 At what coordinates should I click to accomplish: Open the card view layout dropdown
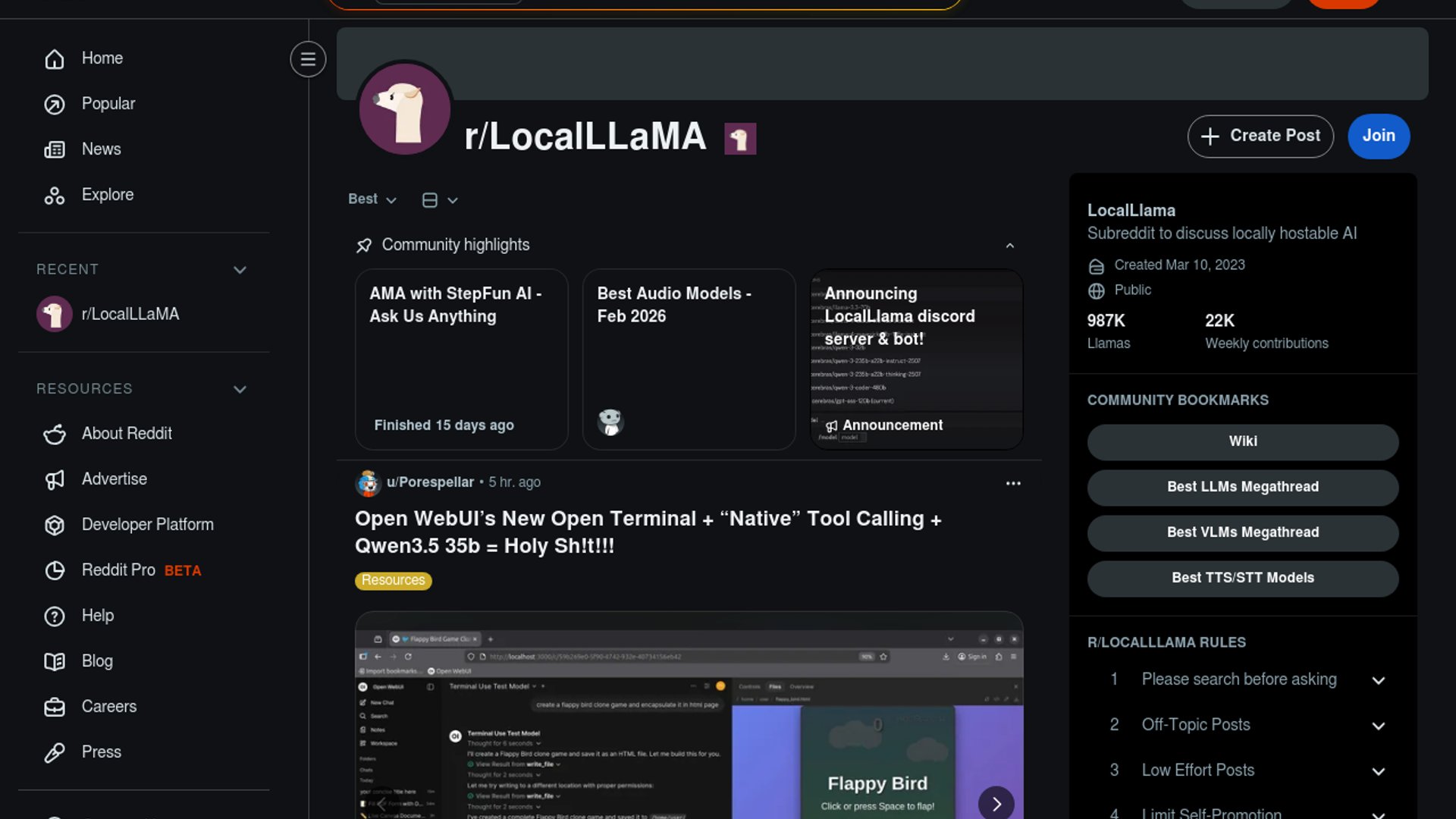(x=440, y=200)
